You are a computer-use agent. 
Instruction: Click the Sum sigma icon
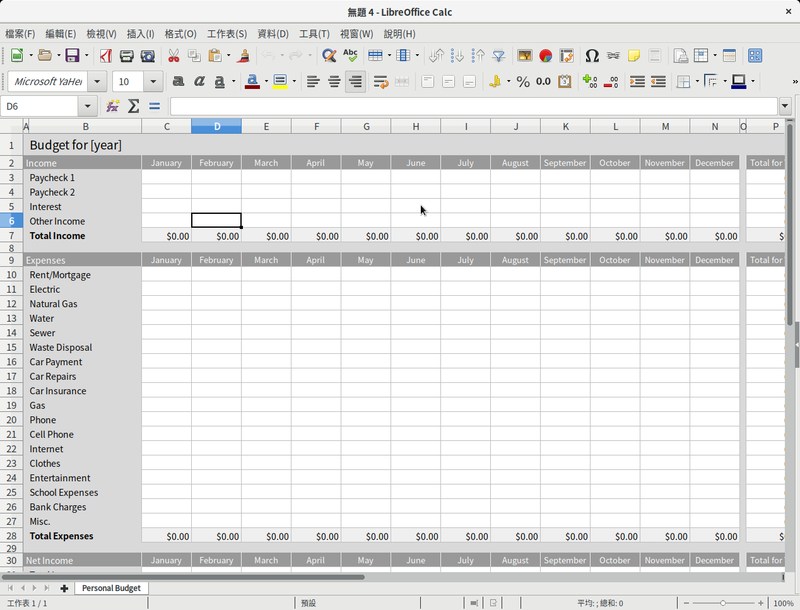[133, 106]
